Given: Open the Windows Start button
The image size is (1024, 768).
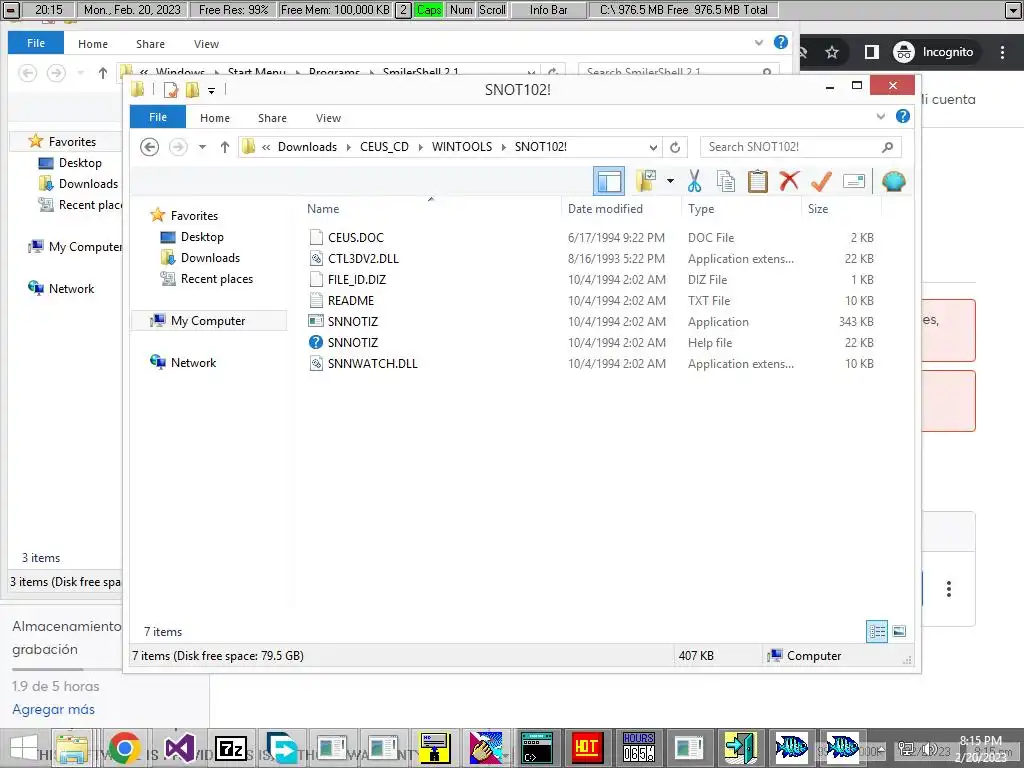Looking at the screenshot, I should coord(24,748).
